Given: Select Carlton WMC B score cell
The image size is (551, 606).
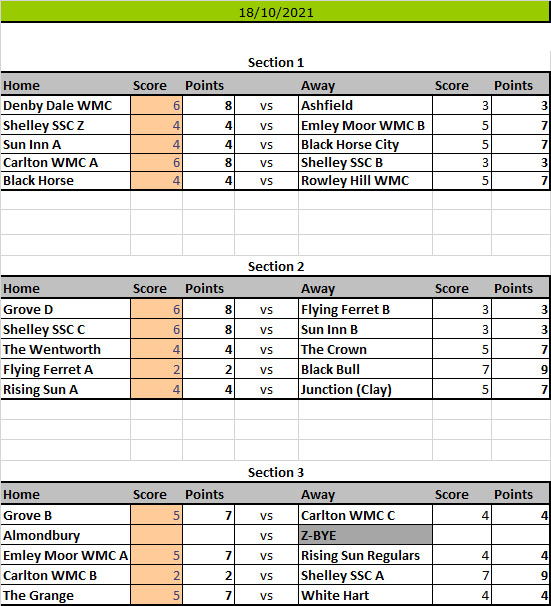Looking at the screenshot, I should [156, 575].
